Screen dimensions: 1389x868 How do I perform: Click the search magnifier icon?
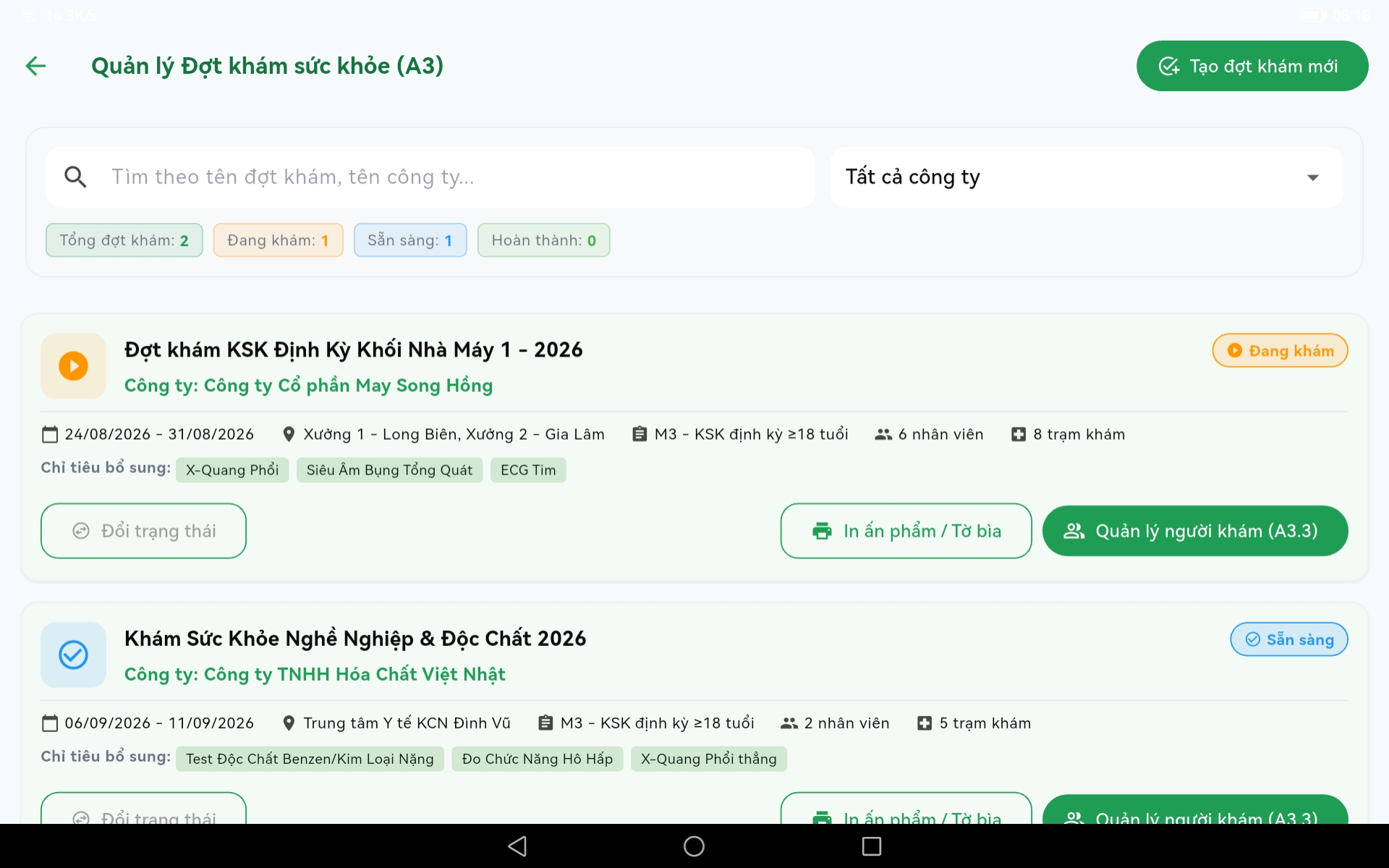click(75, 177)
